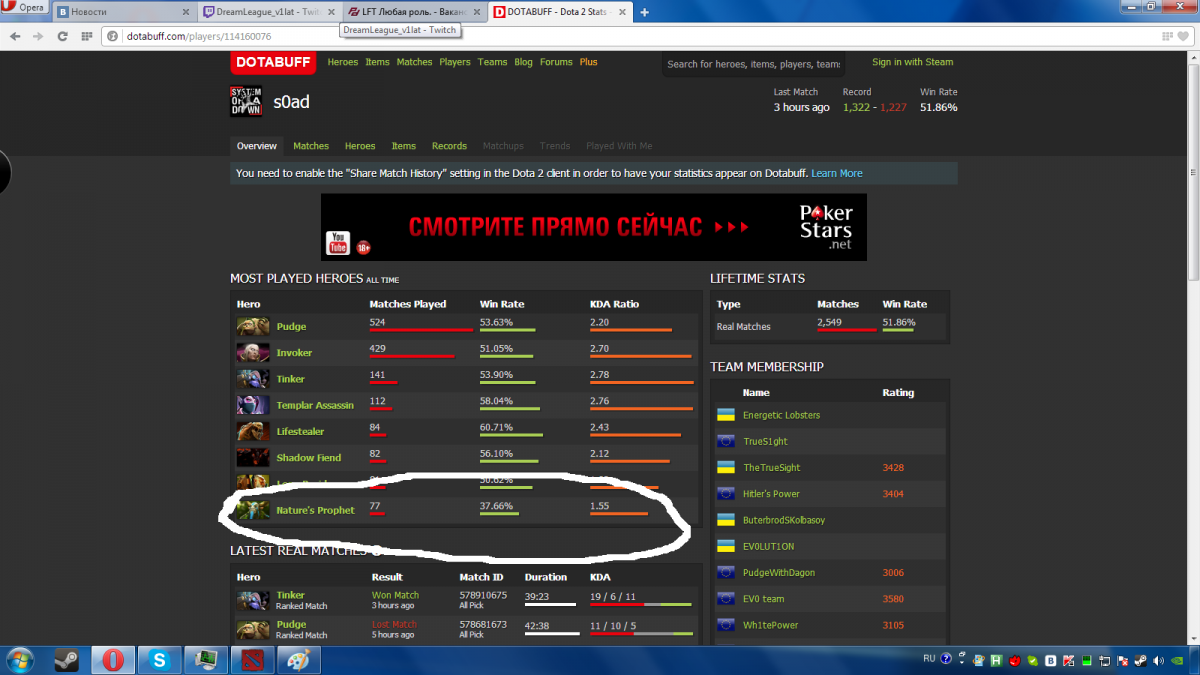The image size is (1200, 675).
Task: Select the Matches profile tab
Action: point(311,146)
